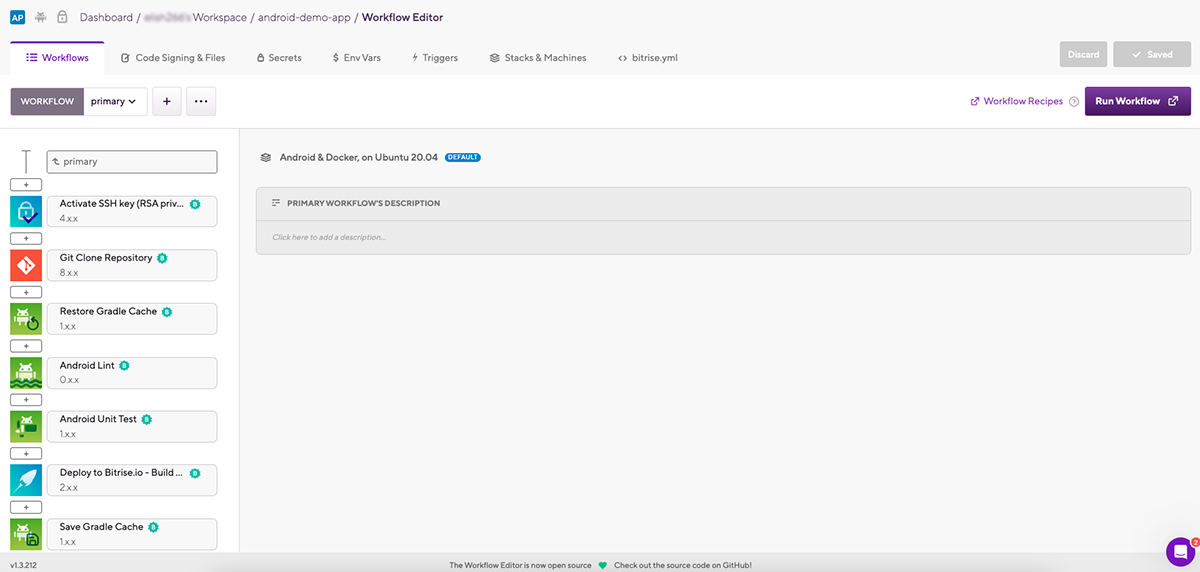The height and width of the screenshot is (572, 1200).
Task: Click the primary workflow name field
Action: point(132,161)
